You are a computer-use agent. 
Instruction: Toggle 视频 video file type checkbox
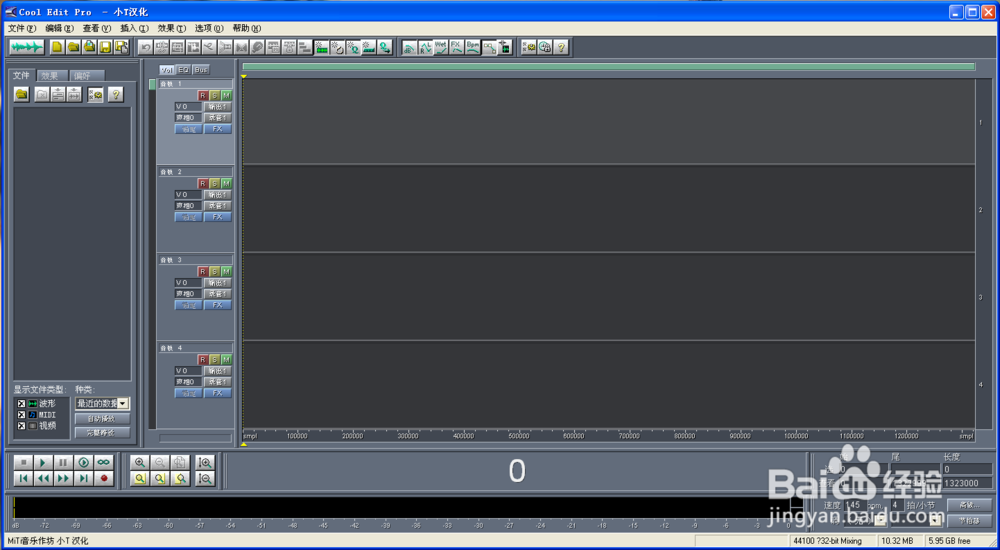21,426
